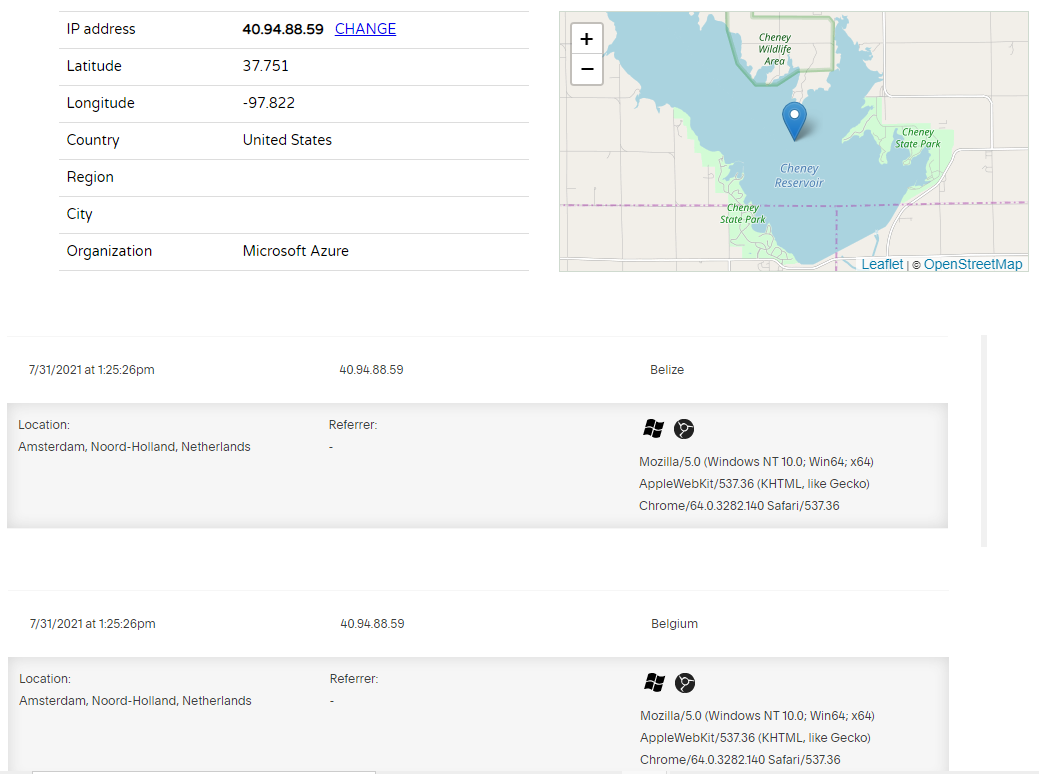Viewport: 1039px width, 774px height.
Task: Click the Cheney Wildlife Area label on the map
Action: pyautogui.click(x=775, y=49)
